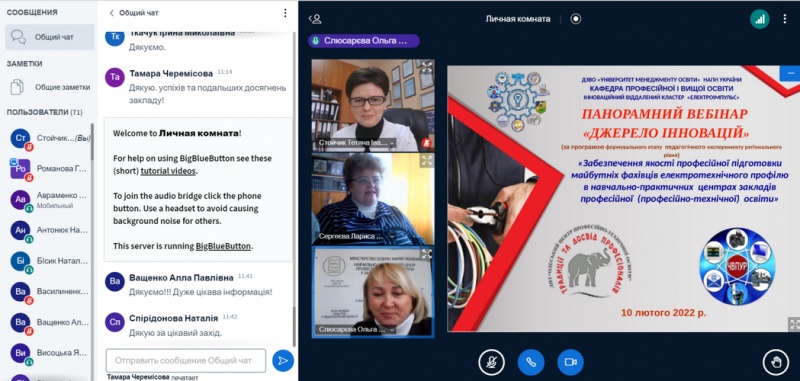The image size is (800, 381).
Task: Click the Ва avatar next to Ващенко Алла Павлівна message
Action: coord(115,282)
